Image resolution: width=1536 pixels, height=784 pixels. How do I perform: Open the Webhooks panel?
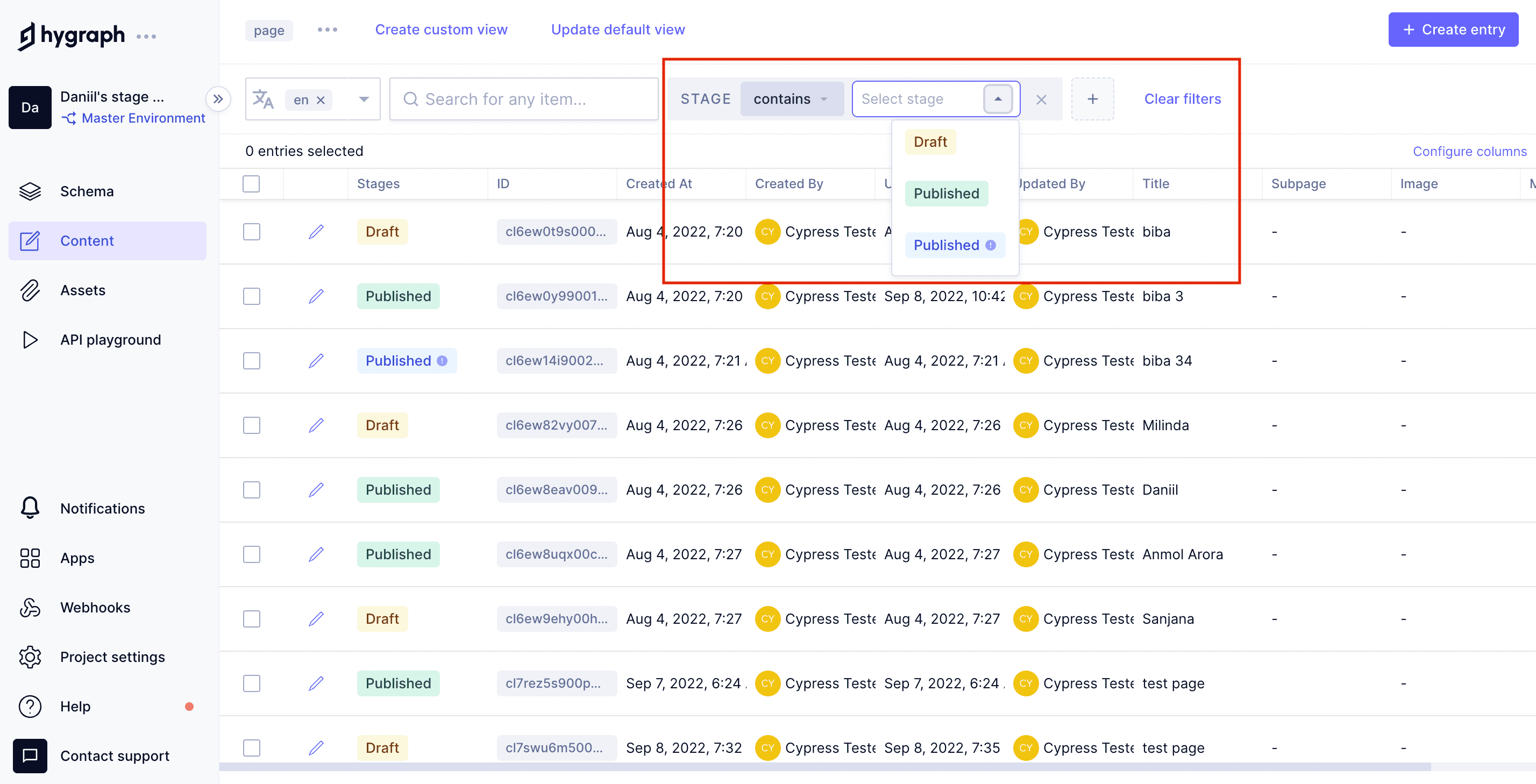click(x=95, y=607)
